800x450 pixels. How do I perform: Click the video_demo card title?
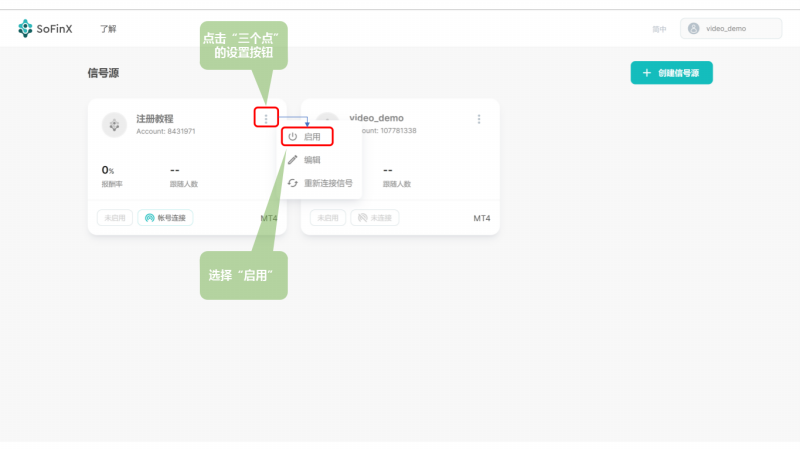(x=377, y=118)
